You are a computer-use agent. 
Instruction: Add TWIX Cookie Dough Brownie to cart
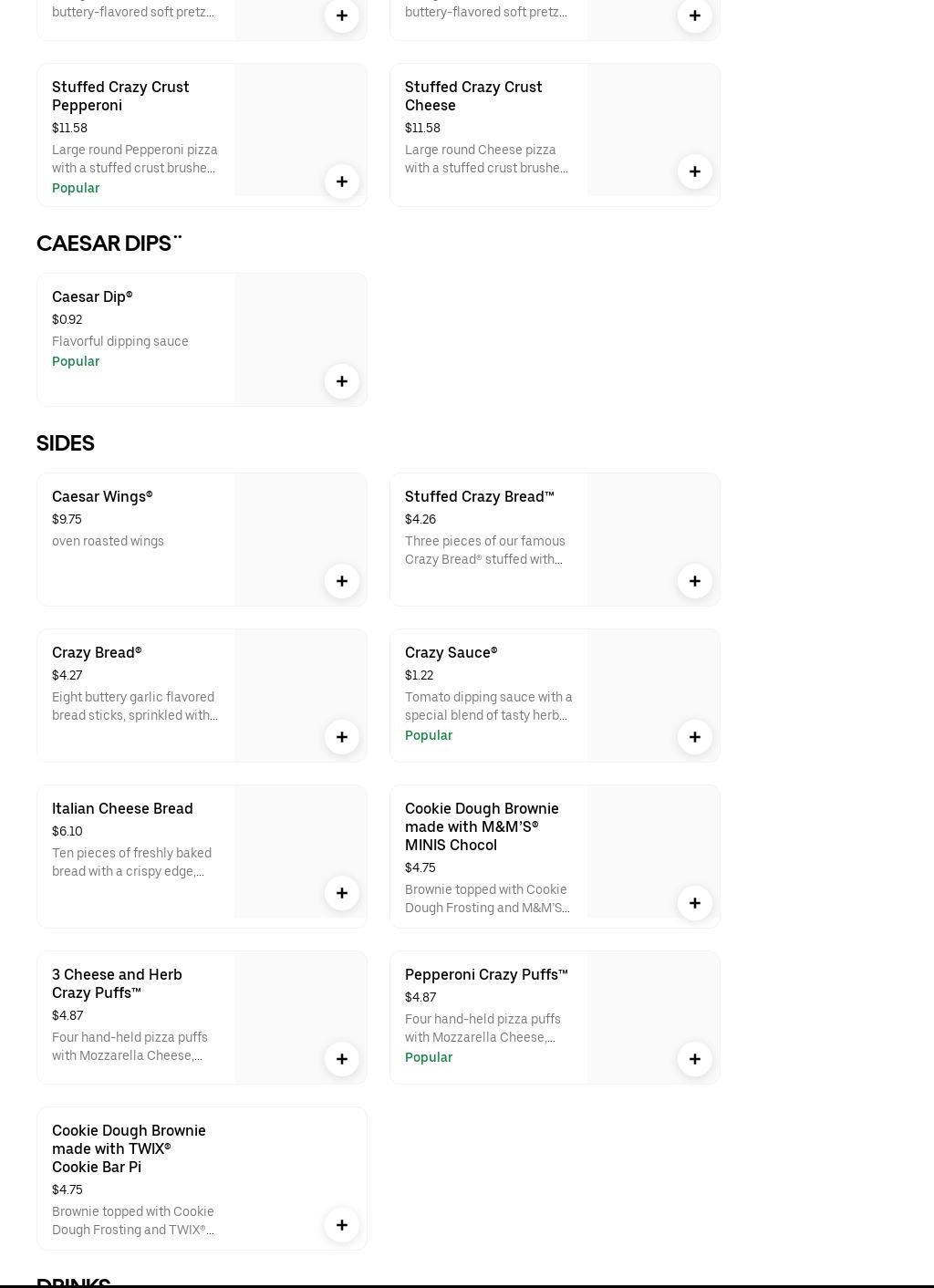pyautogui.click(x=342, y=1225)
